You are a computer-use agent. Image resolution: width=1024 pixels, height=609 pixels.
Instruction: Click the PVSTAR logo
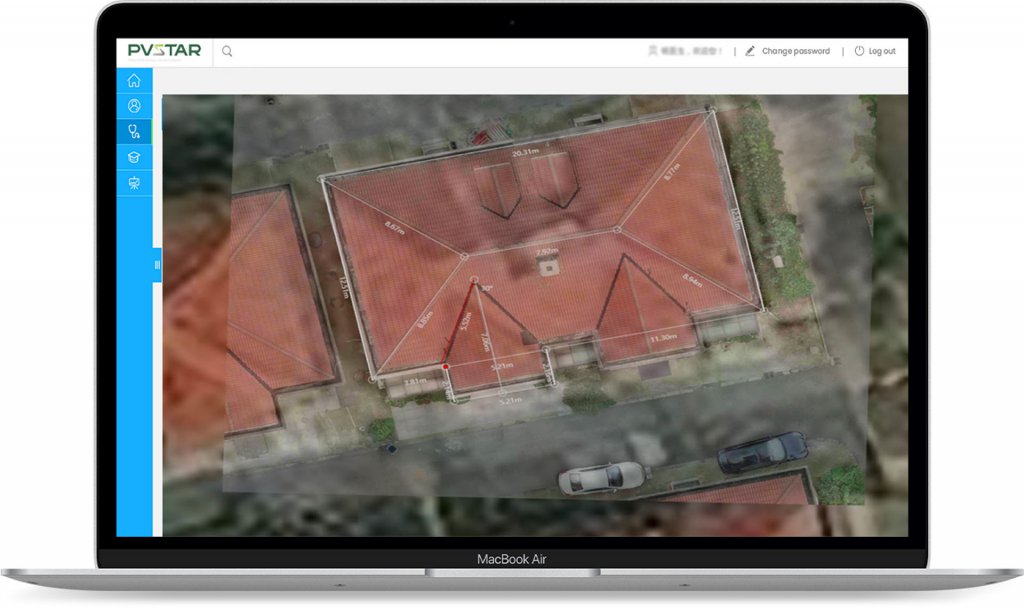164,51
